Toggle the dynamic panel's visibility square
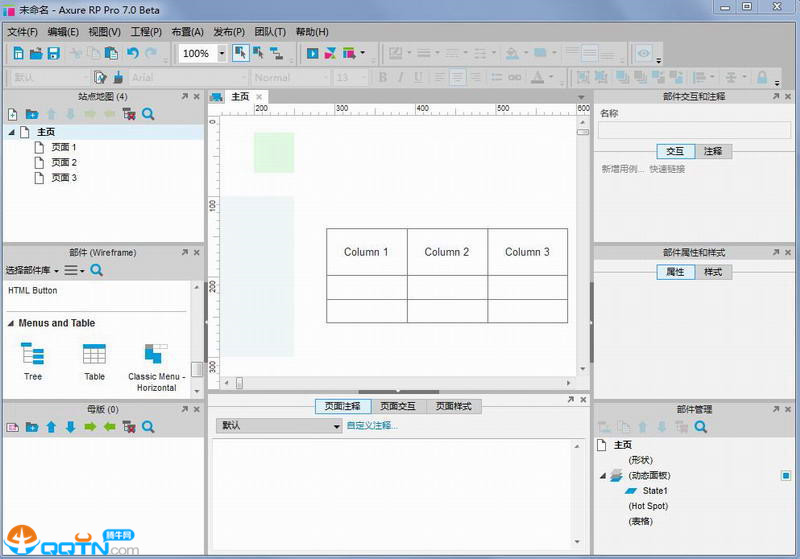Screen dimensions: 800x559 pyautogui.click(x=786, y=476)
